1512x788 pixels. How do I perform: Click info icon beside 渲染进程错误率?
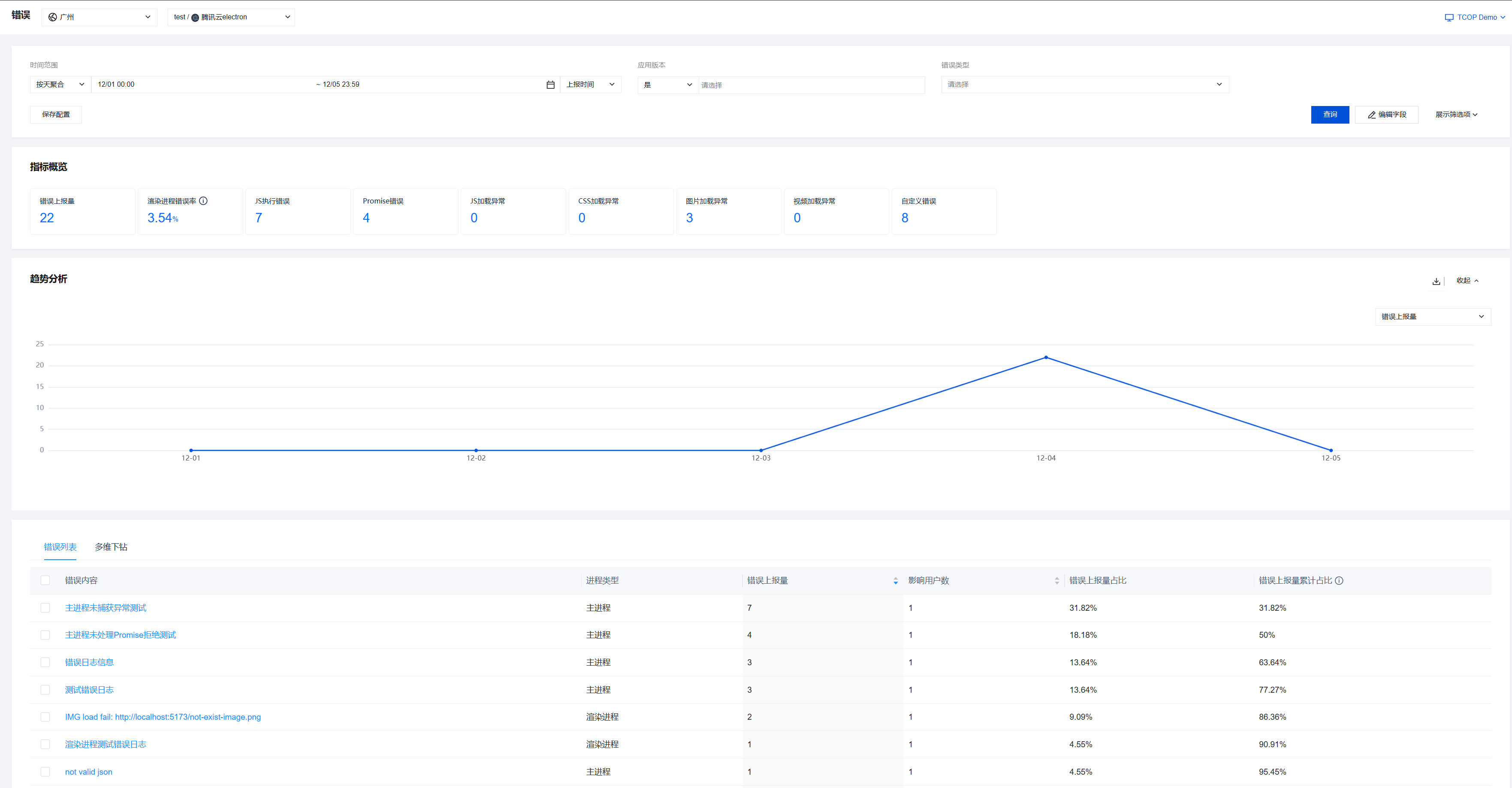(x=203, y=201)
